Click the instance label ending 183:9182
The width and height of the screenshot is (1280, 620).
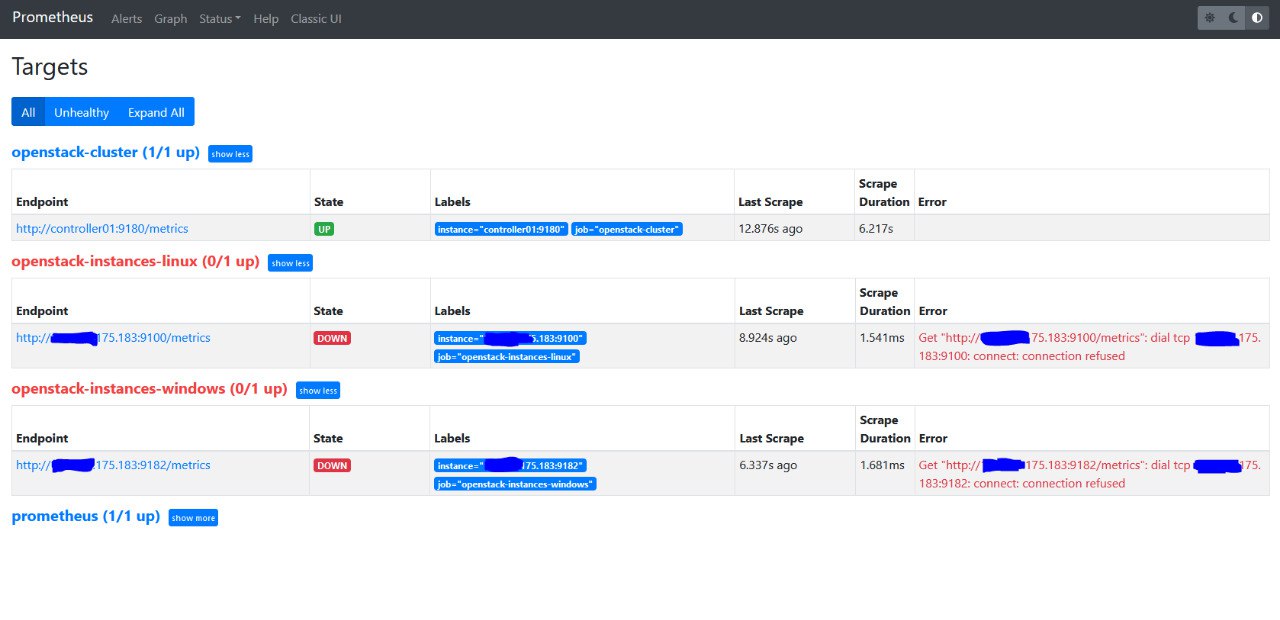coord(510,465)
